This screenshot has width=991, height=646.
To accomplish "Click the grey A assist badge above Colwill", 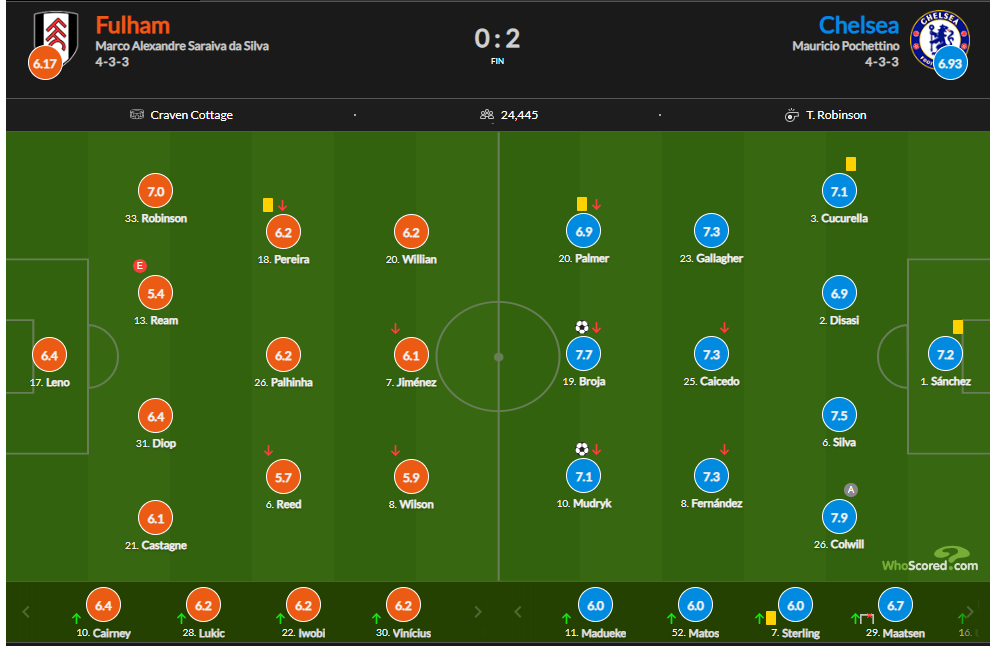I will point(851,489).
